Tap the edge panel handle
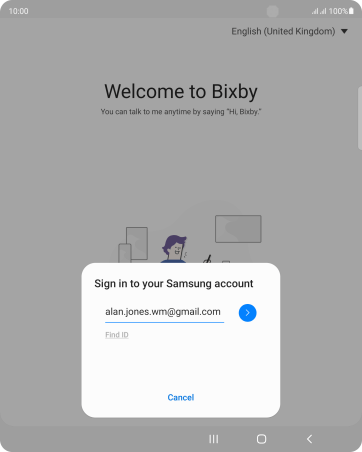 pos(360,118)
